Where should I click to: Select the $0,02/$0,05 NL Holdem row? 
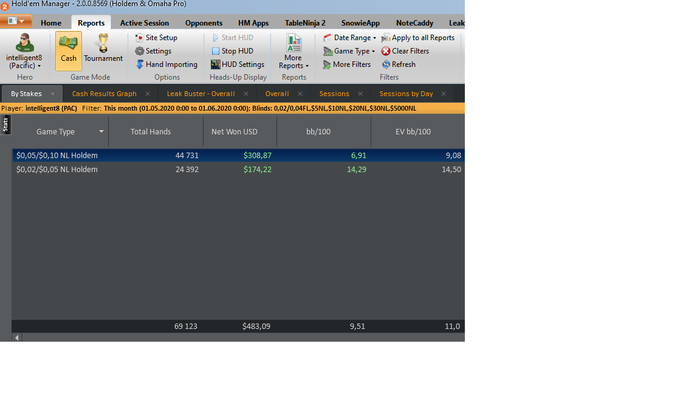tap(238, 169)
